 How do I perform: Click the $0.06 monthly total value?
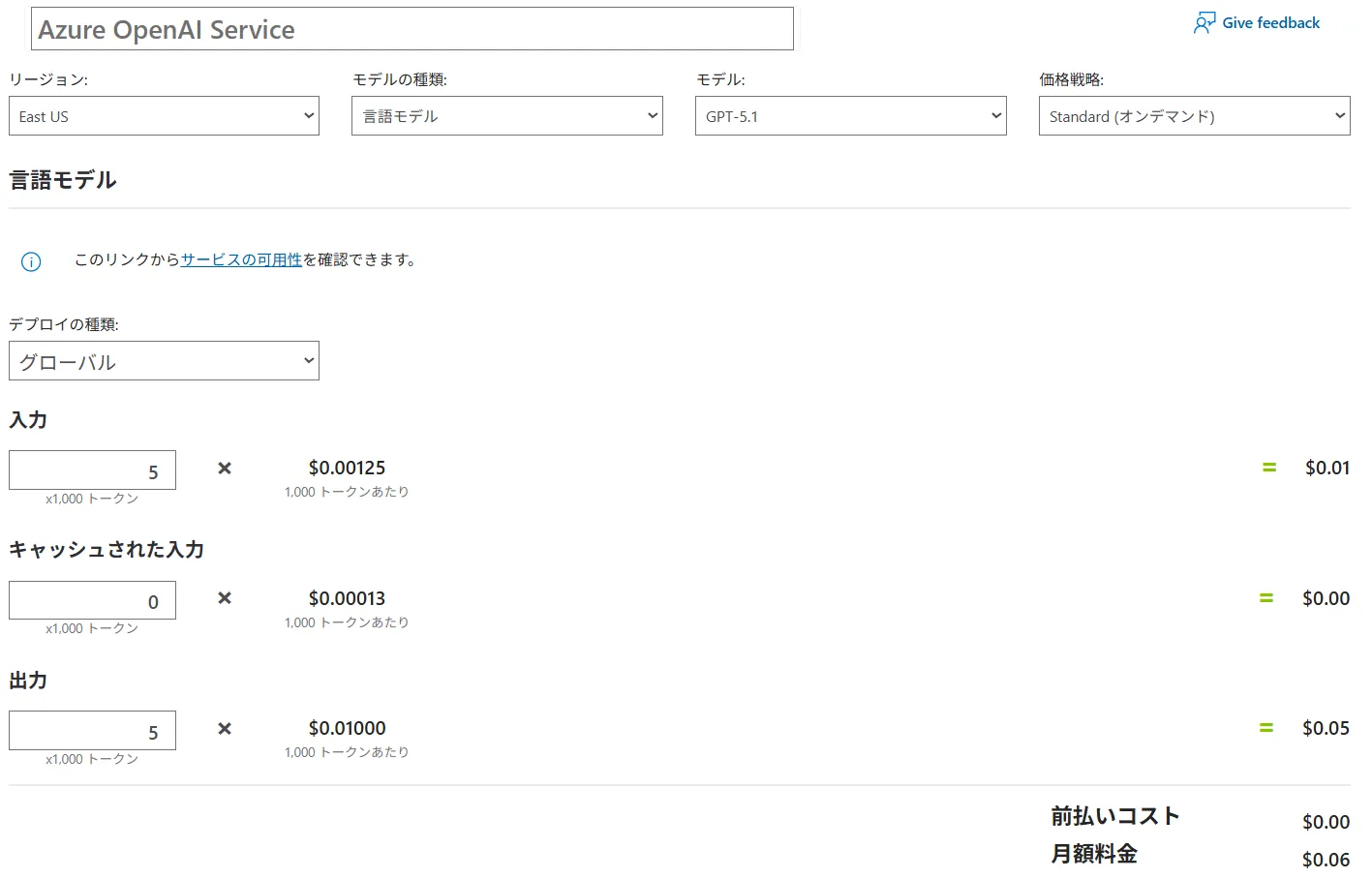point(1326,860)
